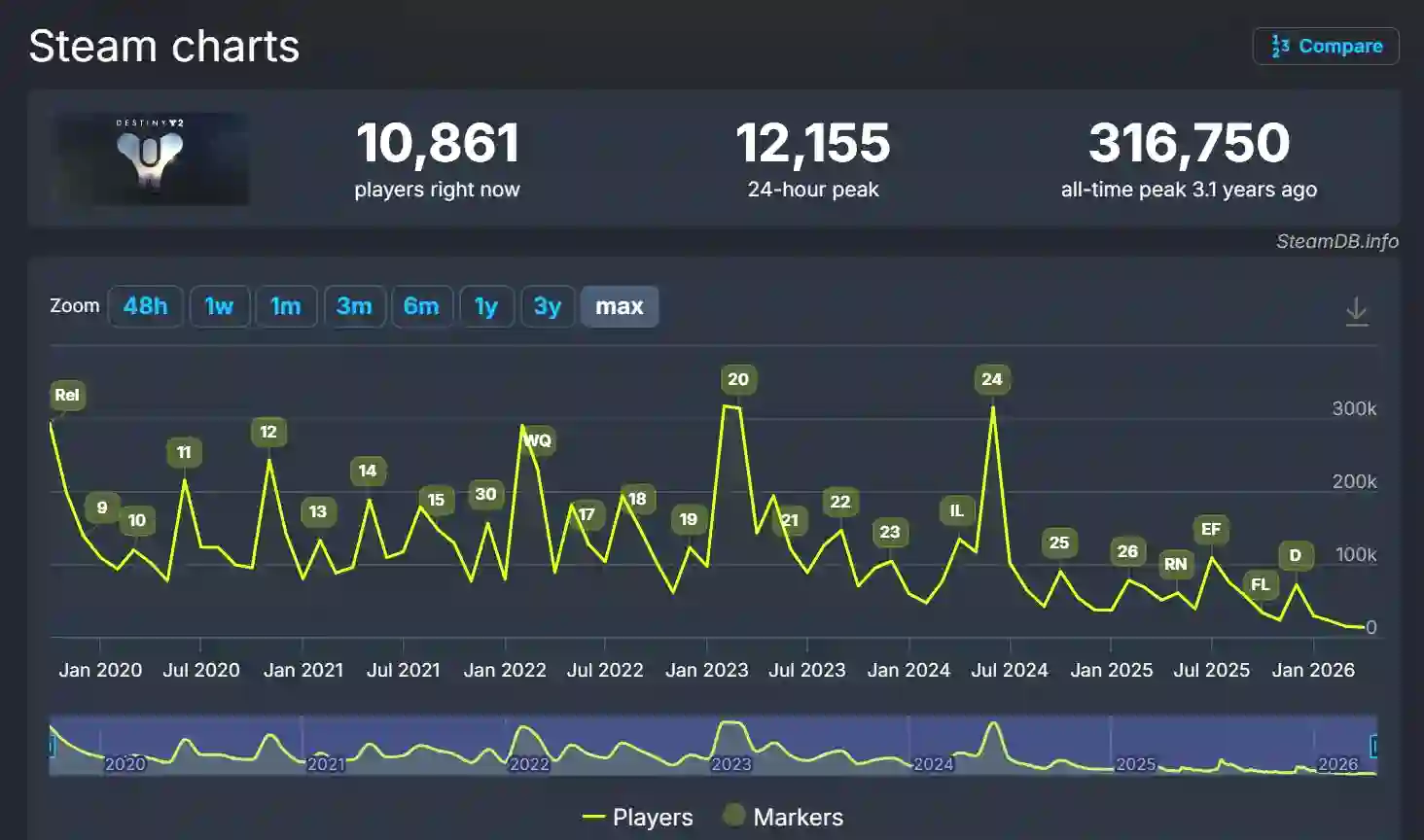Click the 10,861 players right now figure
This screenshot has width=1424, height=840.
click(438, 143)
